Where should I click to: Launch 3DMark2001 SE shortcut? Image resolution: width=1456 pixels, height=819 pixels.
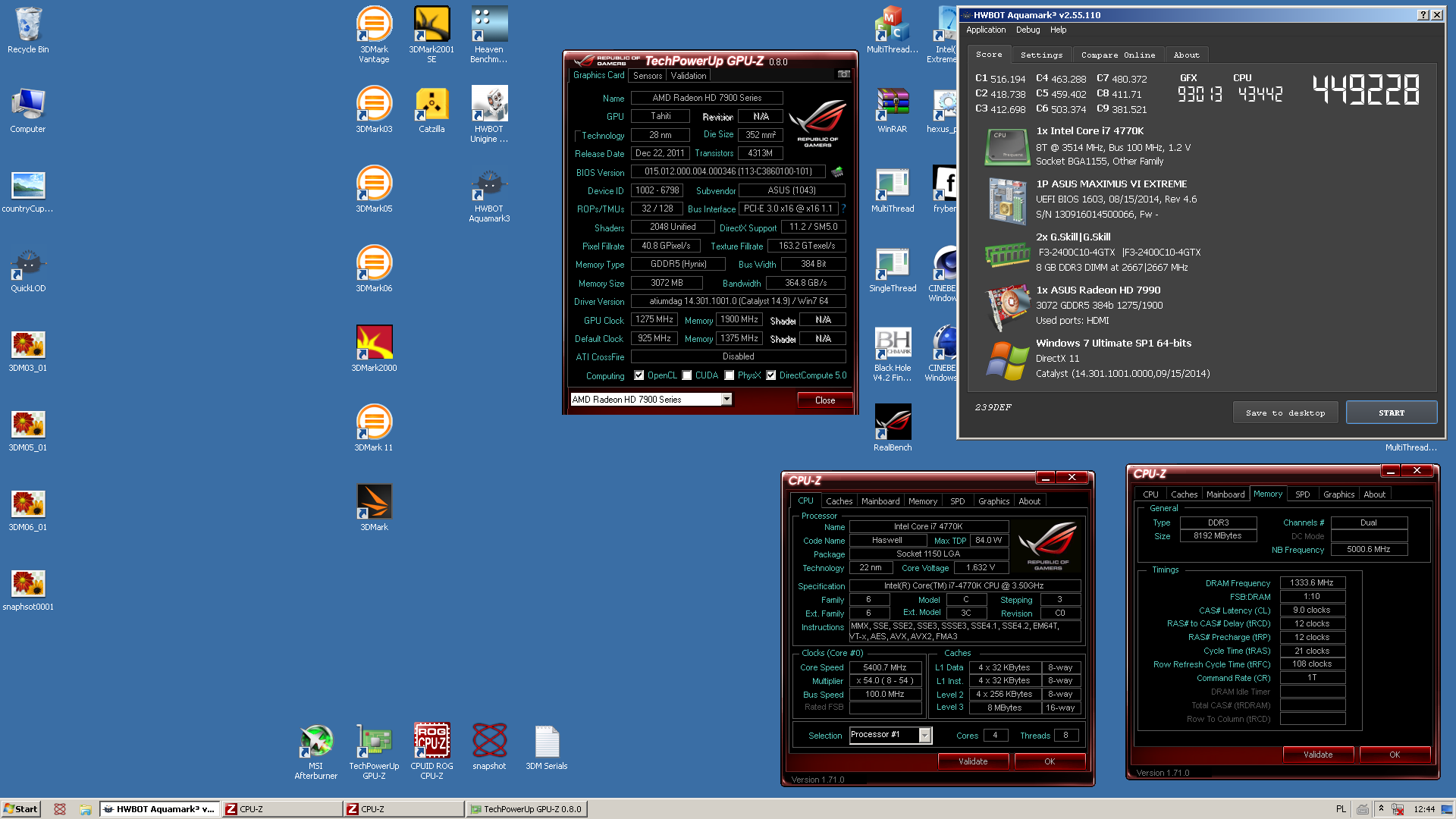pyautogui.click(x=431, y=36)
